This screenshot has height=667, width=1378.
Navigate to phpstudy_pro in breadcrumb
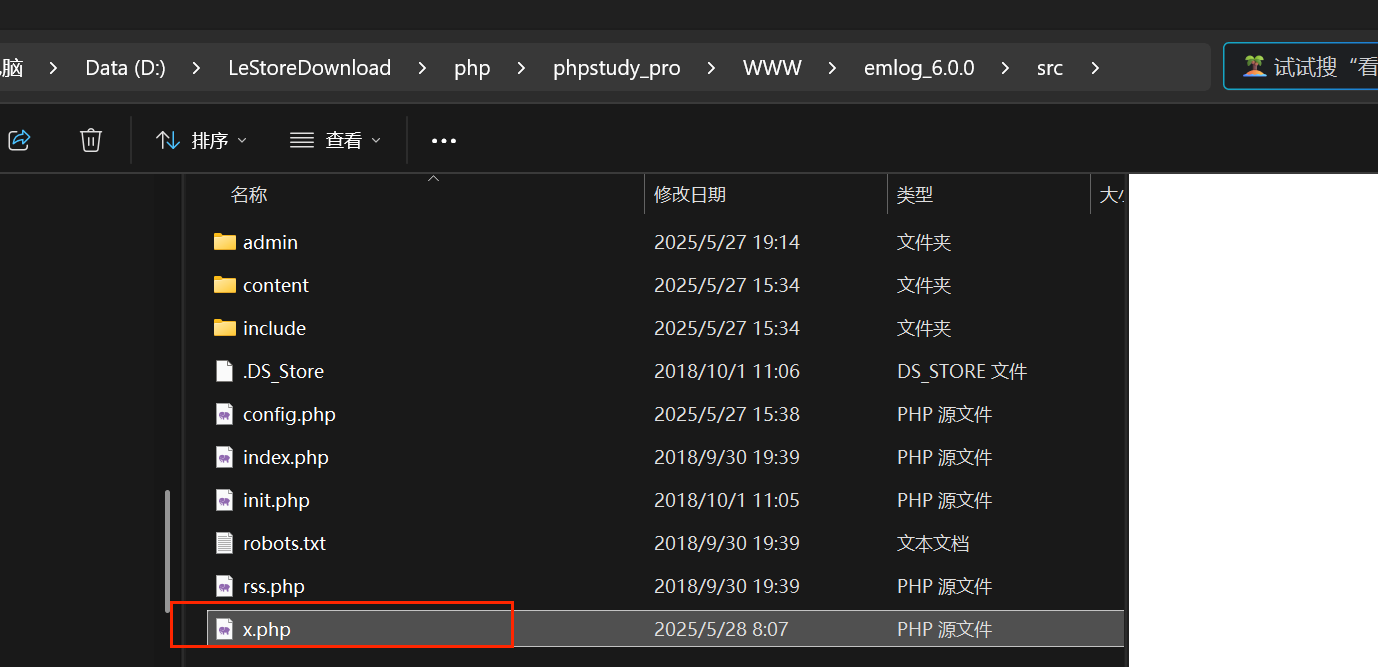click(616, 68)
